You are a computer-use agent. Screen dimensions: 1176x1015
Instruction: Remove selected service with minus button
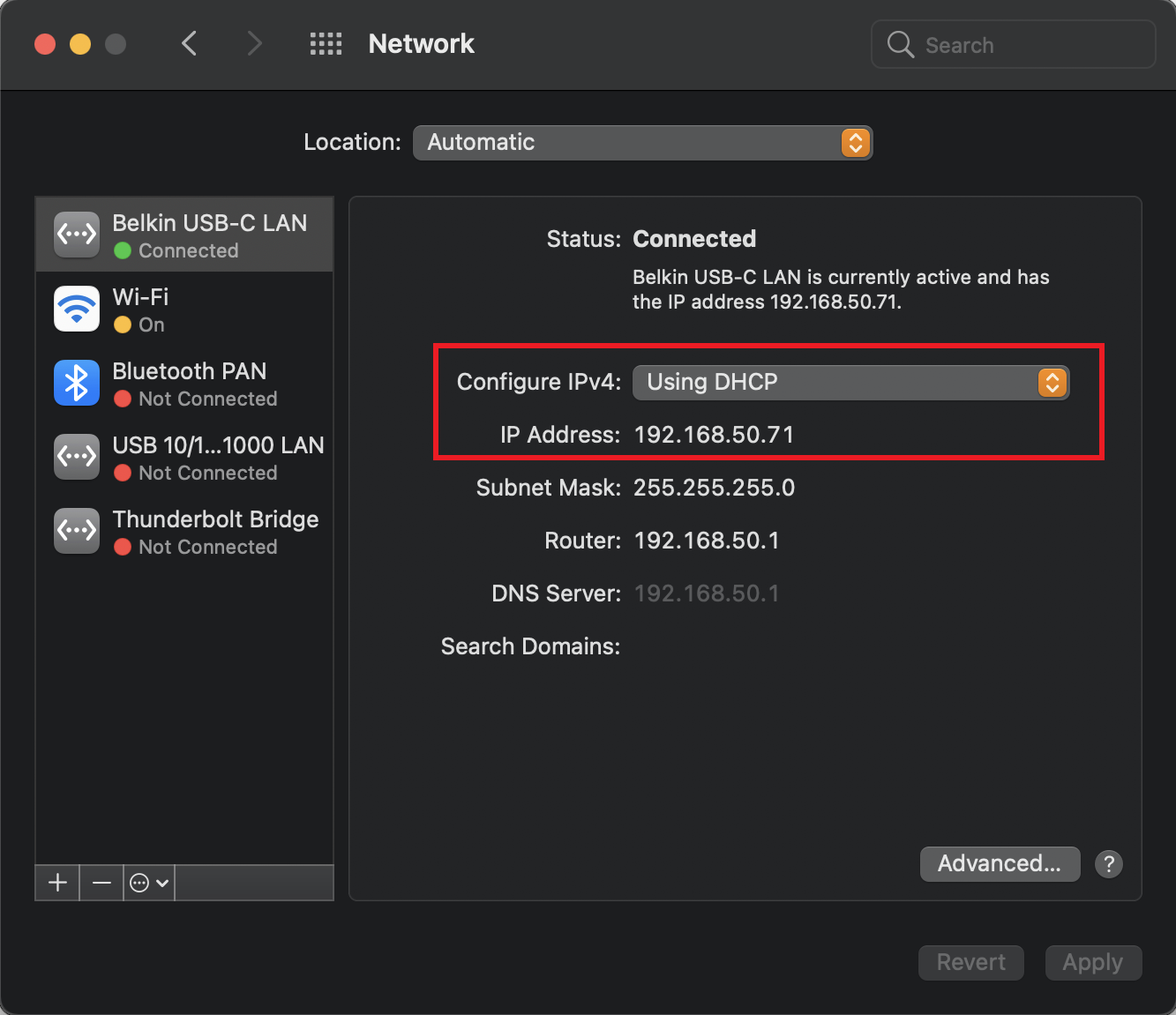click(101, 883)
